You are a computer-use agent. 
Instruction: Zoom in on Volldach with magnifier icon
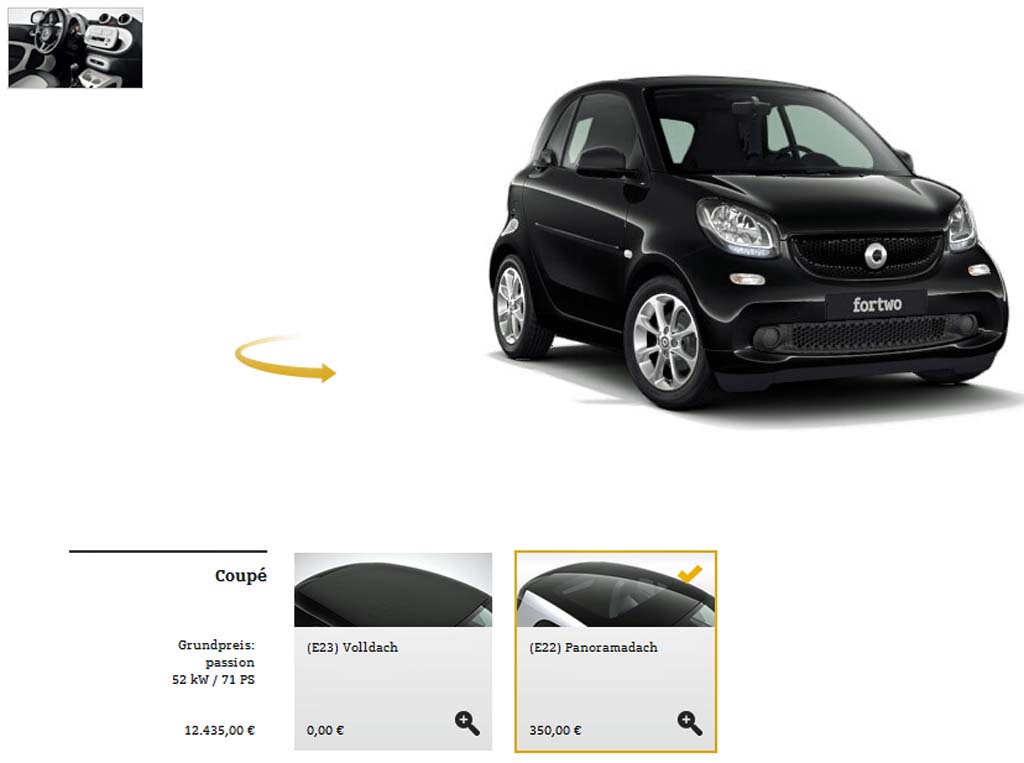coord(467,723)
